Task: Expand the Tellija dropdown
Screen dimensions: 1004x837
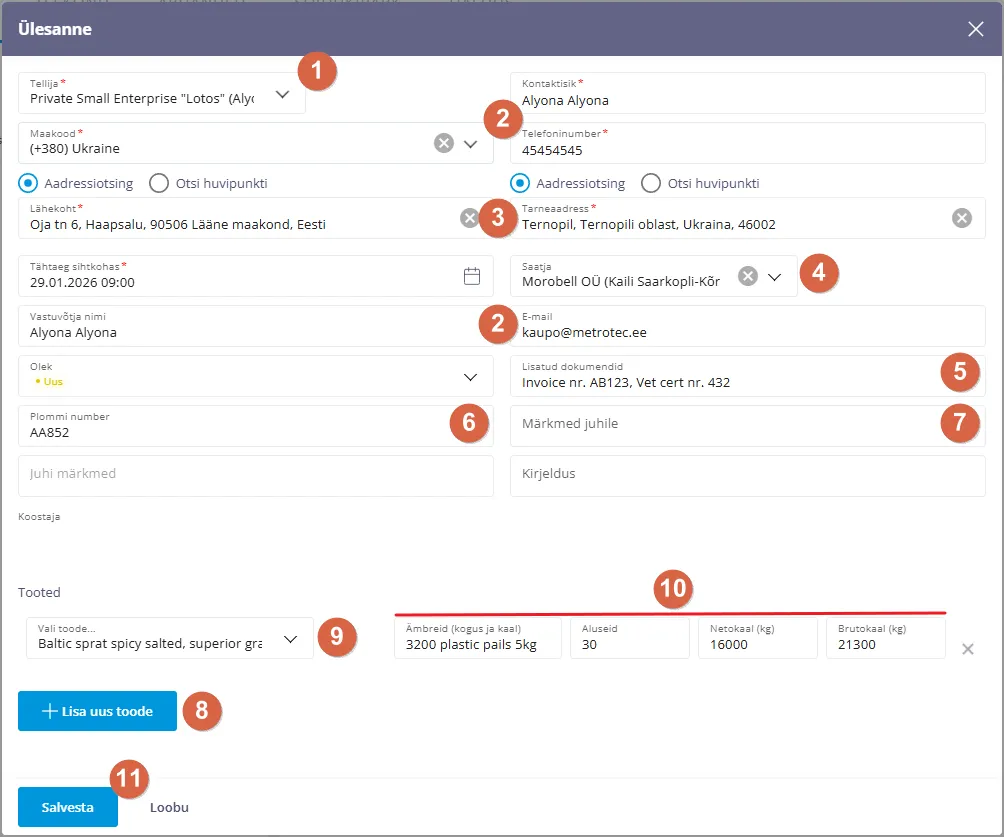Action: click(x=283, y=94)
